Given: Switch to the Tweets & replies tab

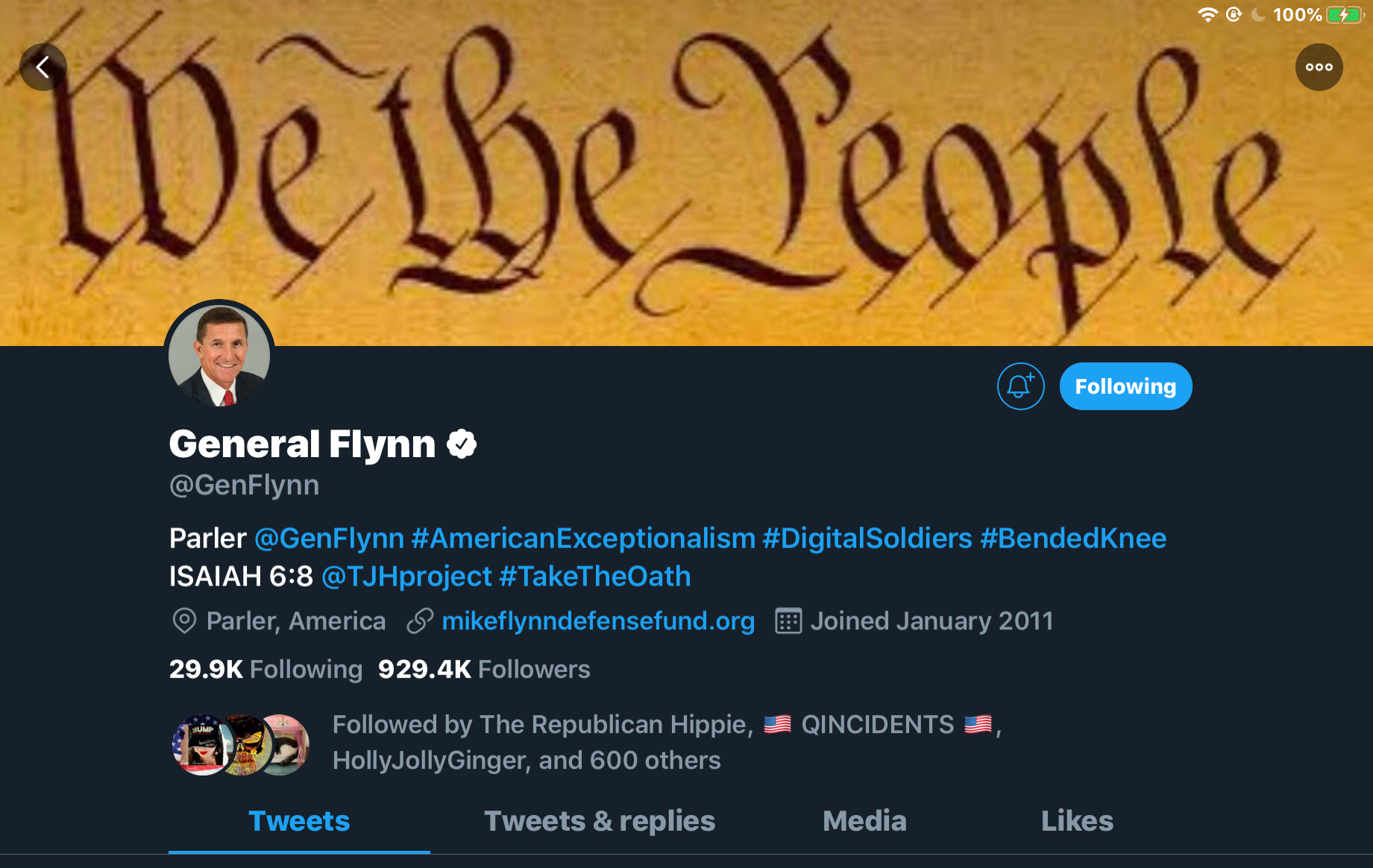Looking at the screenshot, I should point(600,821).
